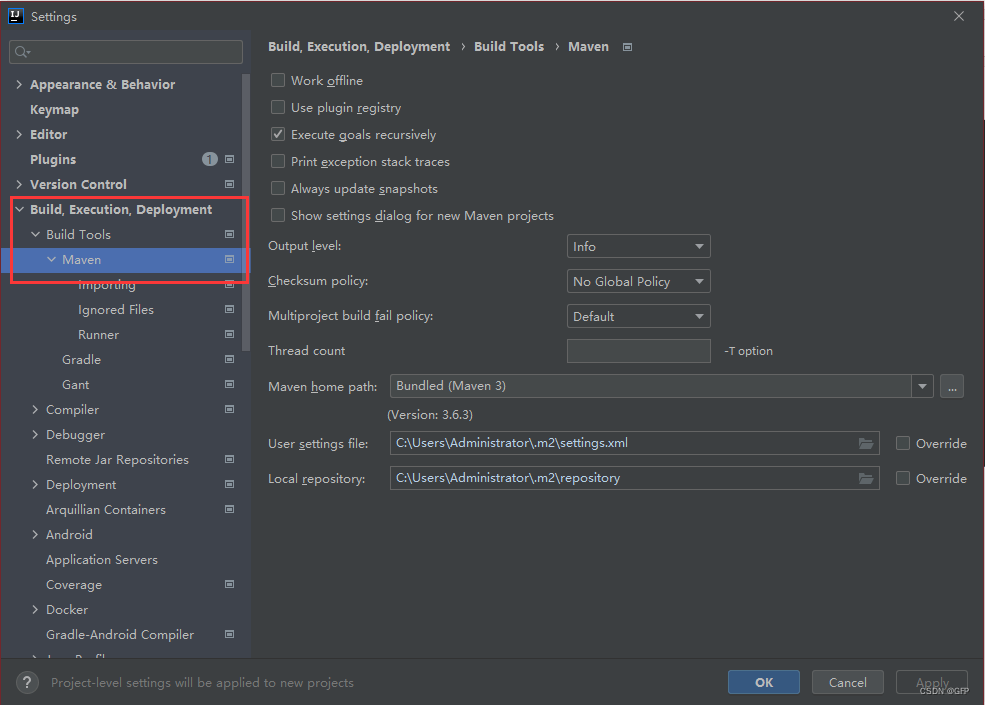
Task: Click the project-level icon beside Coverage
Action: [x=229, y=584]
